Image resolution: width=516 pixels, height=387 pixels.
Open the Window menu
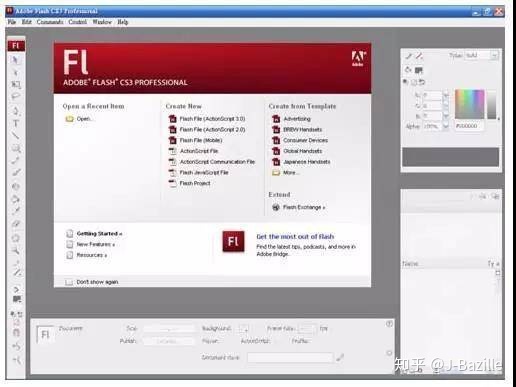pos(102,22)
